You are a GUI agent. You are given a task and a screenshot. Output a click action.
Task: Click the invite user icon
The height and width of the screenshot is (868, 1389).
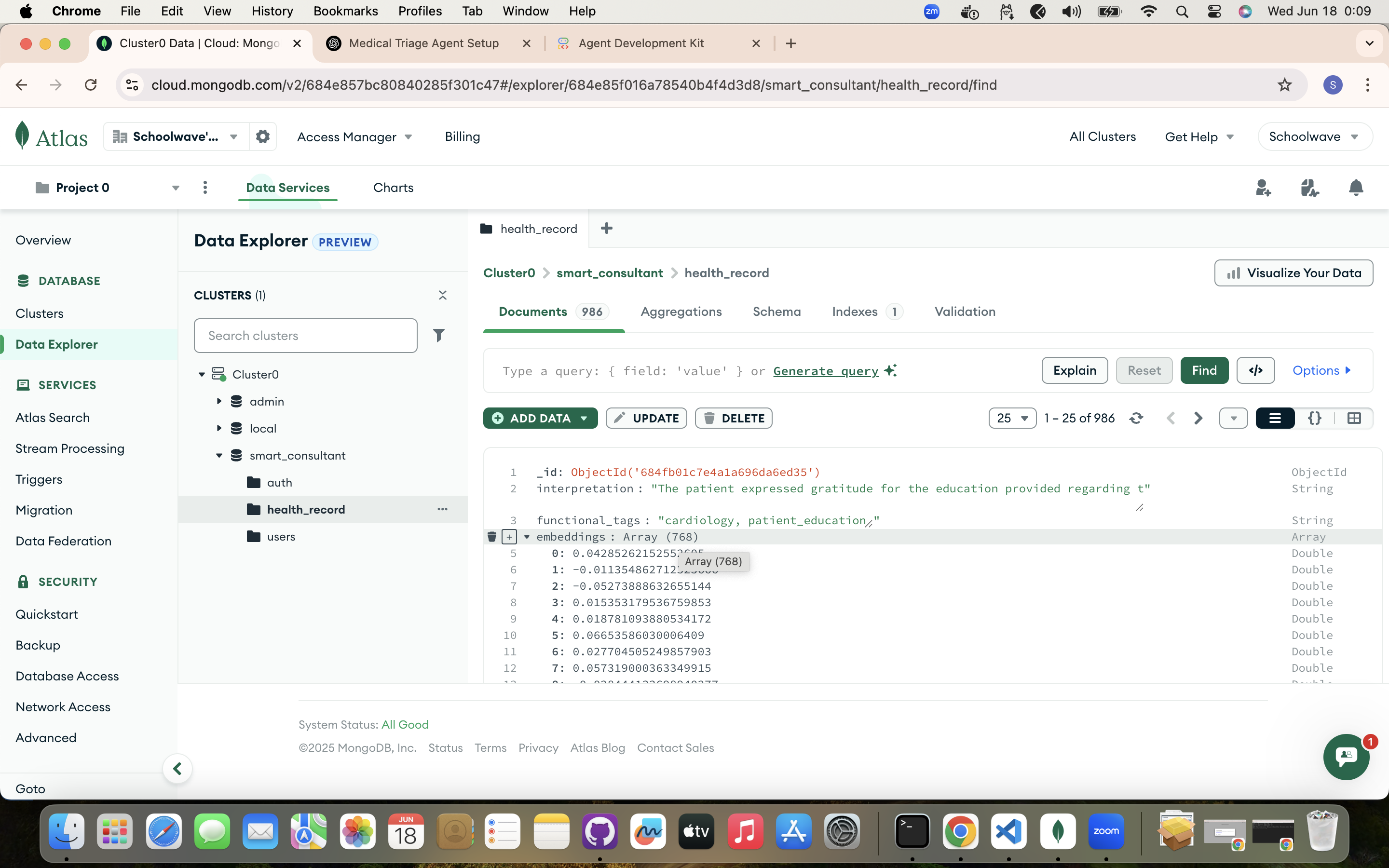tap(1263, 188)
